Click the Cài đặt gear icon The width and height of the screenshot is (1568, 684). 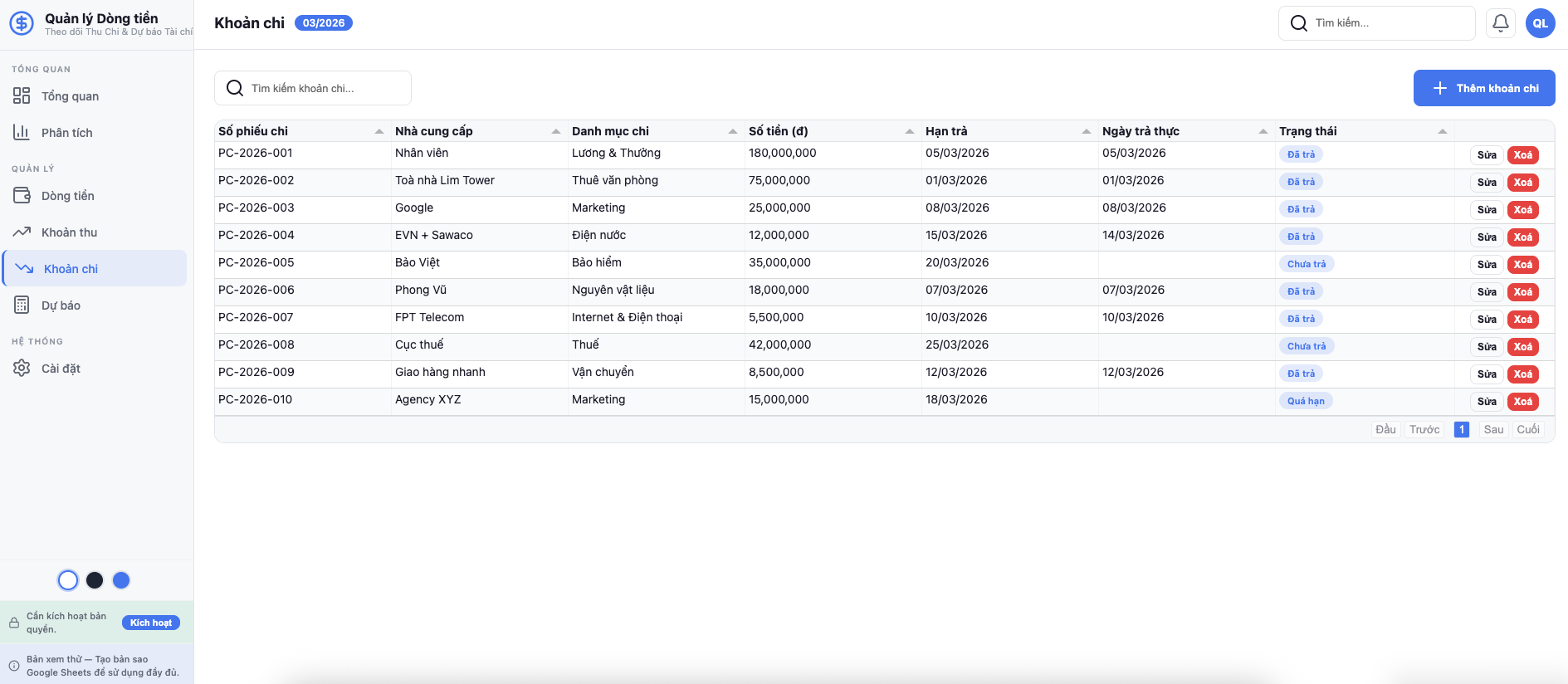tap(22, 369)
